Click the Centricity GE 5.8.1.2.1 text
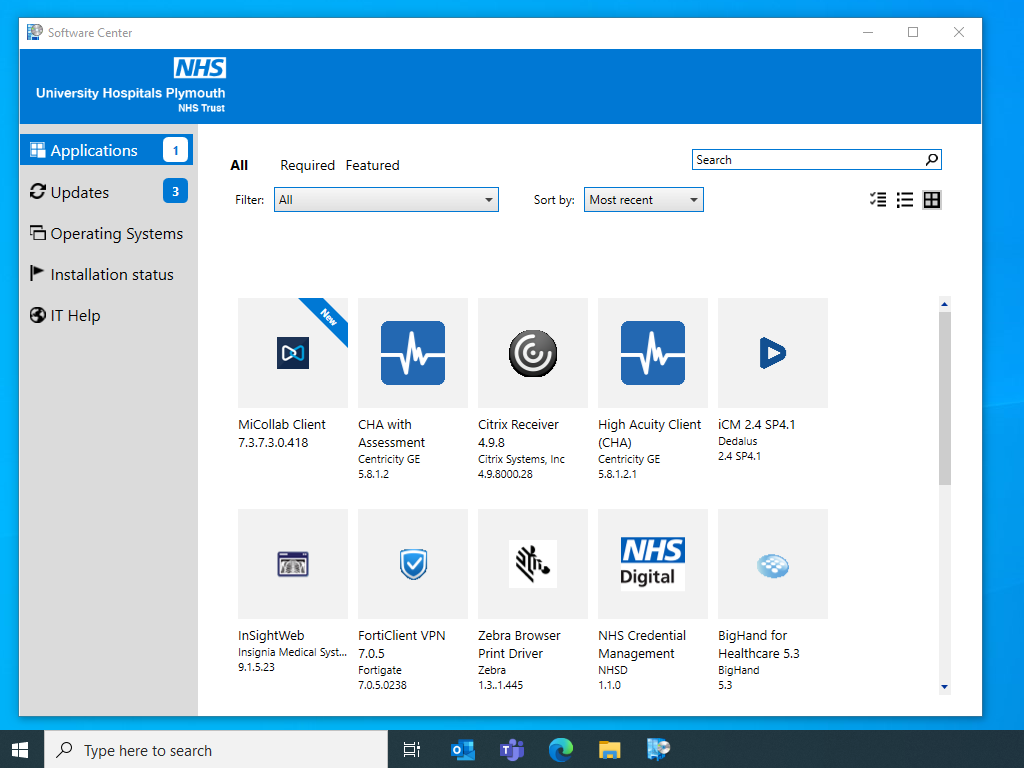Screen dimensions: 1024x768 pos(629,466)
